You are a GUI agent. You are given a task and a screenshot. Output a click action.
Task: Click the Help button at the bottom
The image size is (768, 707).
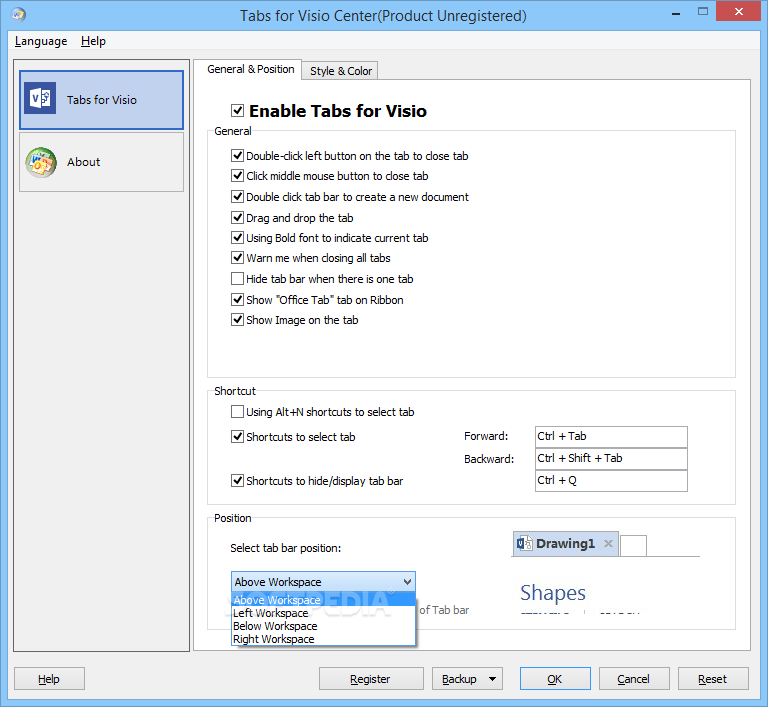(x=49, y=679)
